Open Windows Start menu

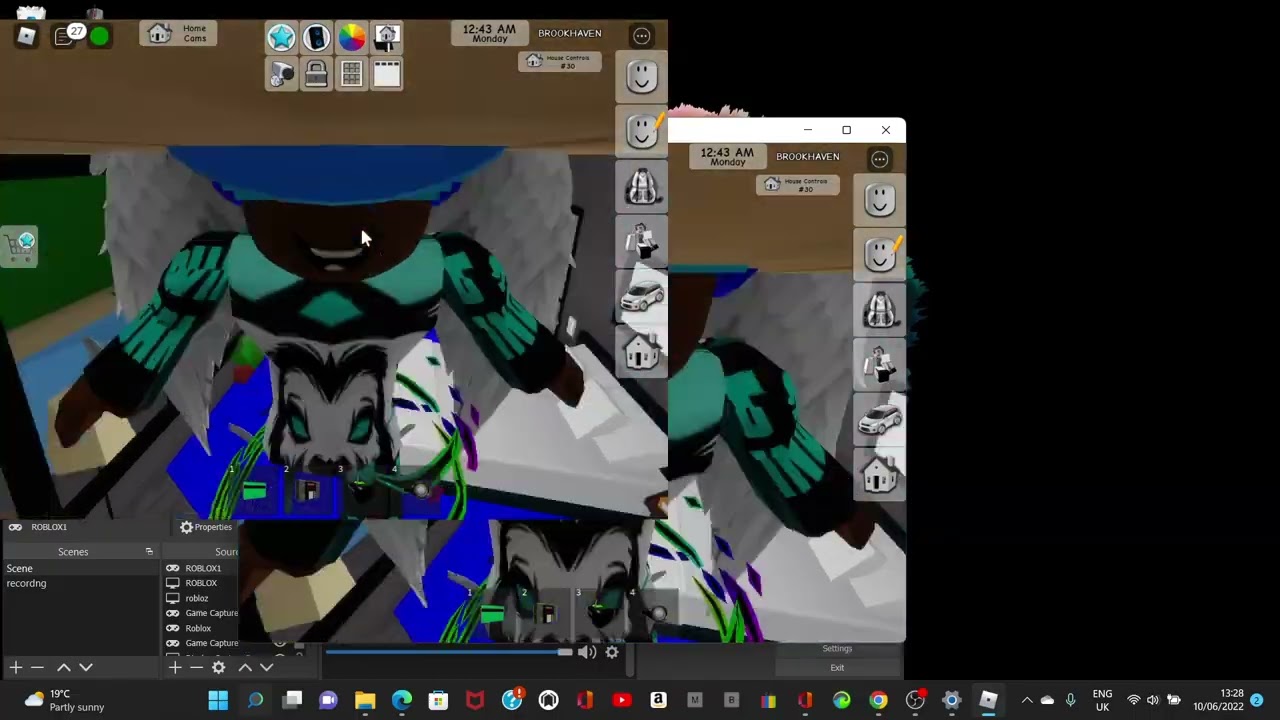click(x=218, y=700)
